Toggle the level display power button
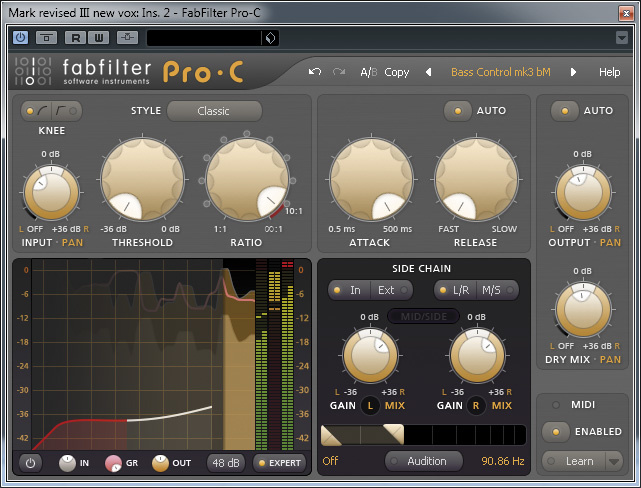The image size is (641, 488). tap(30, 463)
